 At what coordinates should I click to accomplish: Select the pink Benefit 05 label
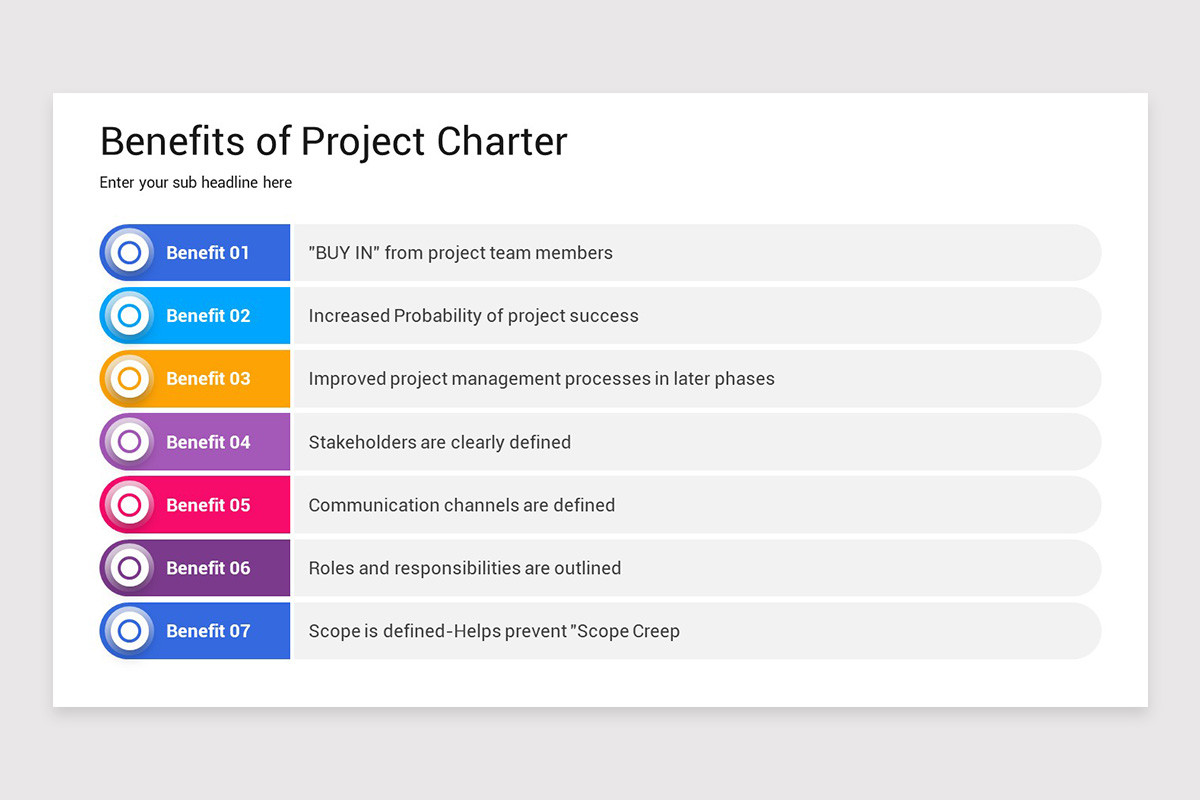point(208,505)
